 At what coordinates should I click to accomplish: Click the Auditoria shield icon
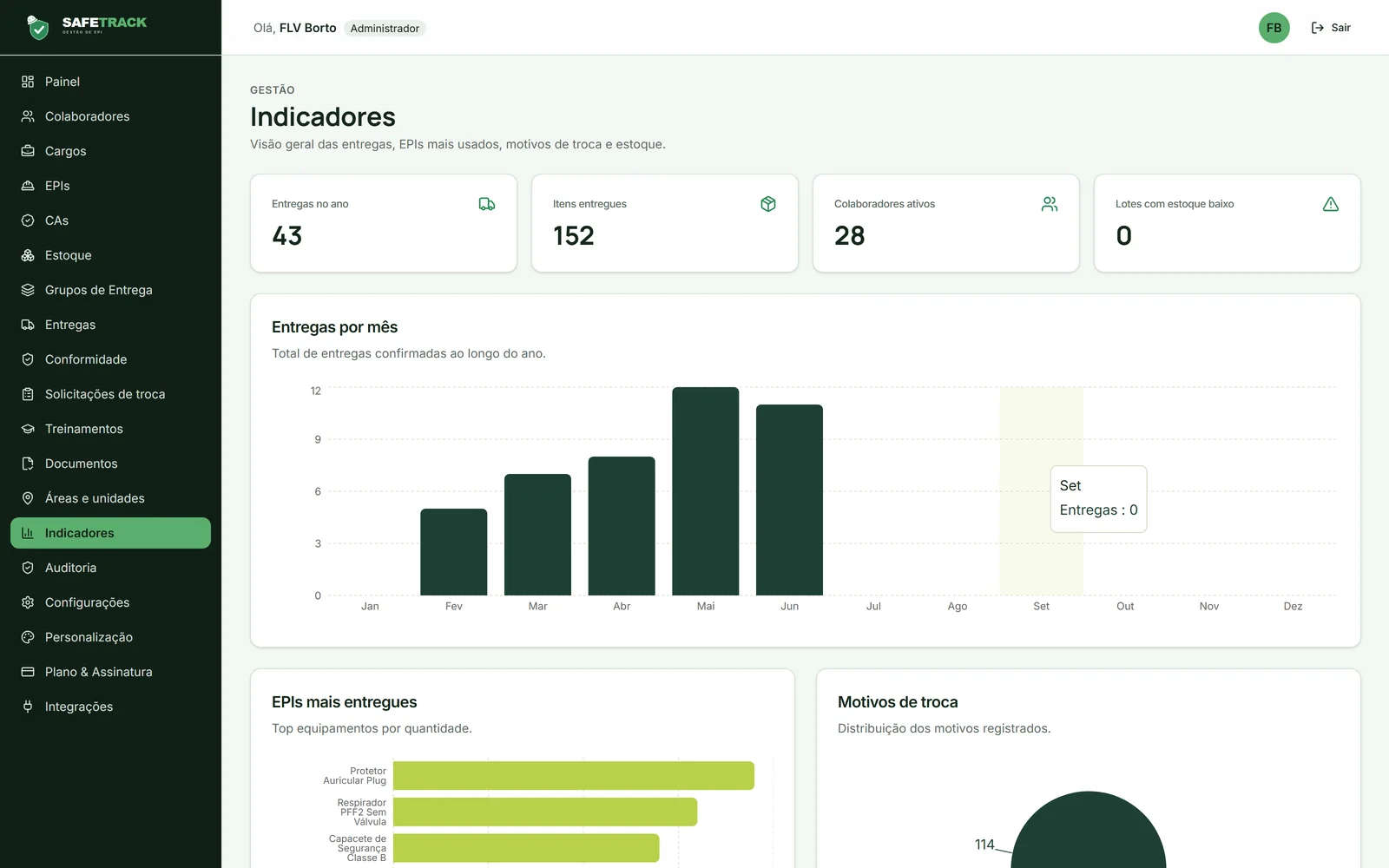pyautogui.click(x=28, y=568)
